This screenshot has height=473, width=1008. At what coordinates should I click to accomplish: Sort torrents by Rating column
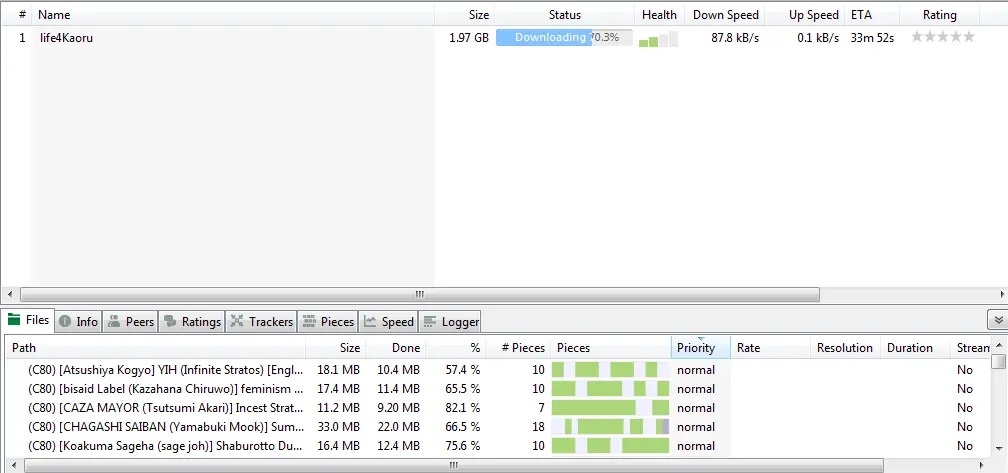pos(939,14)
